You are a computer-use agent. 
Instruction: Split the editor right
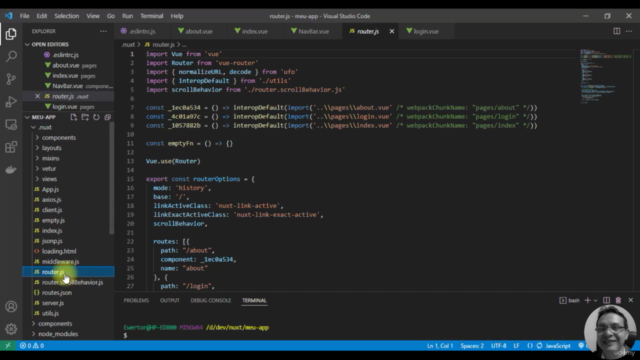(x=617, y=31)
